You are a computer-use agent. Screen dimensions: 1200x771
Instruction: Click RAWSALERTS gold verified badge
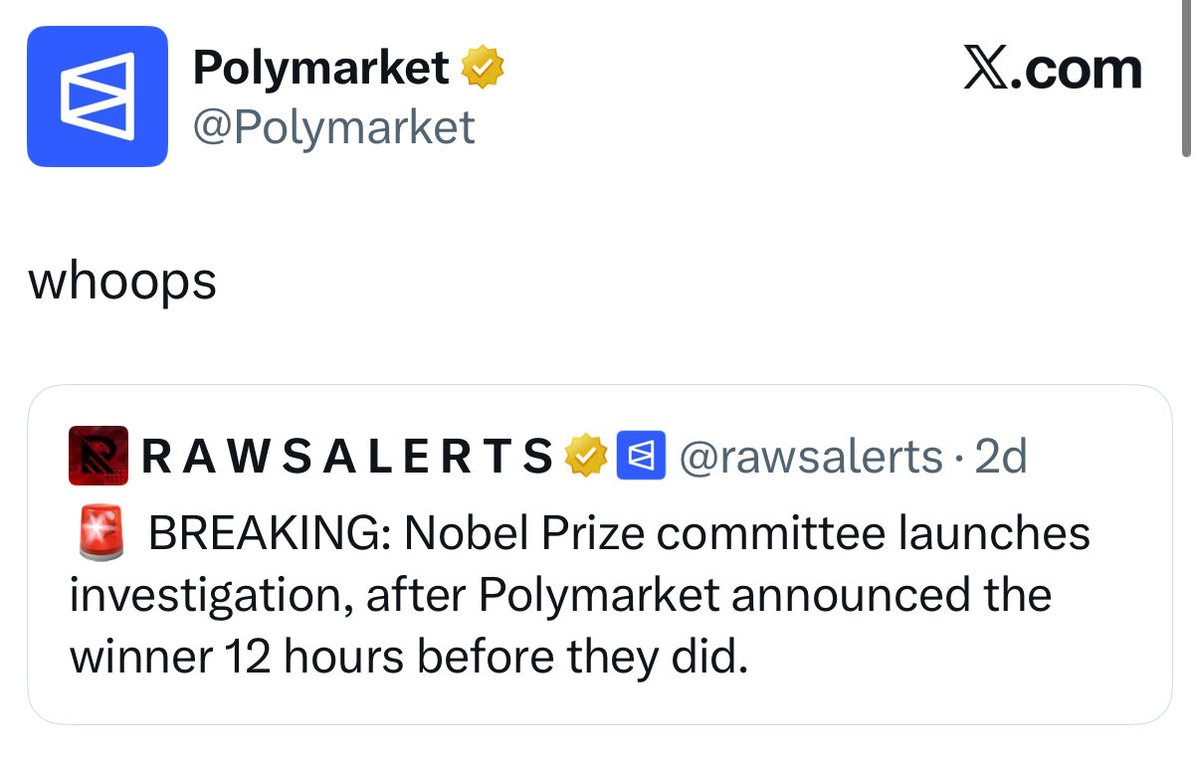[x=586, y=457]
